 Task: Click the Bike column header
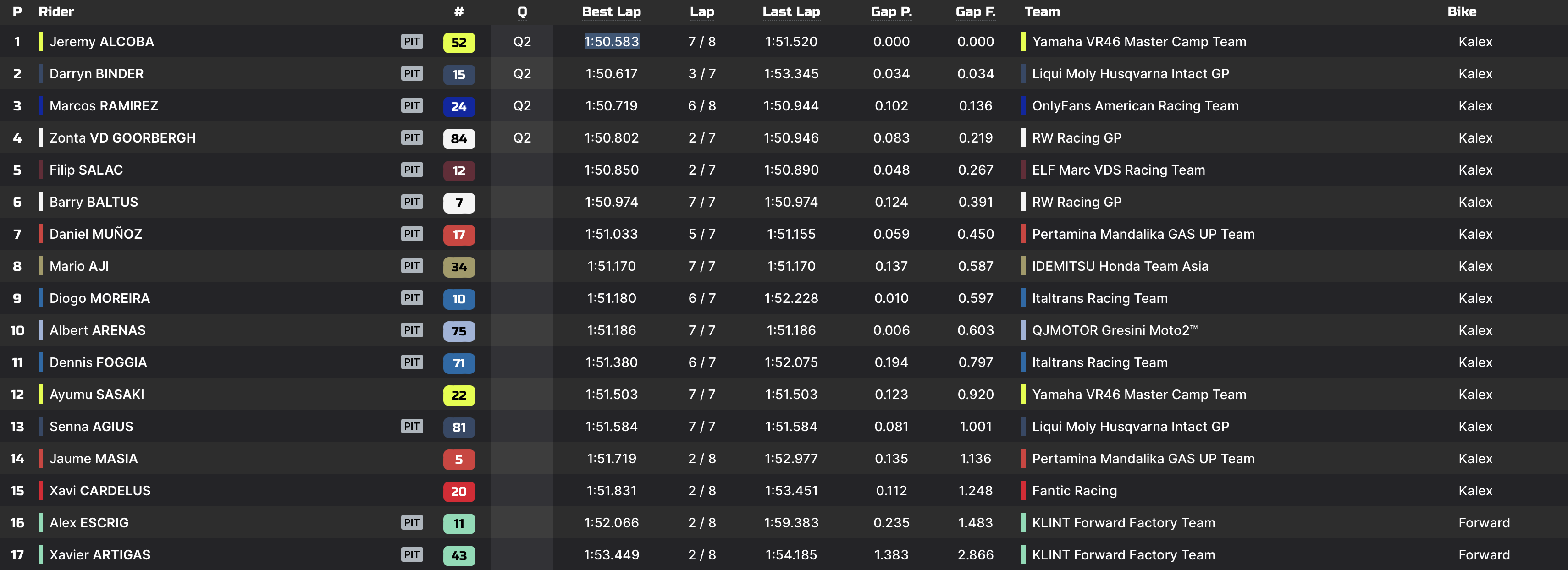[1462, 11]
